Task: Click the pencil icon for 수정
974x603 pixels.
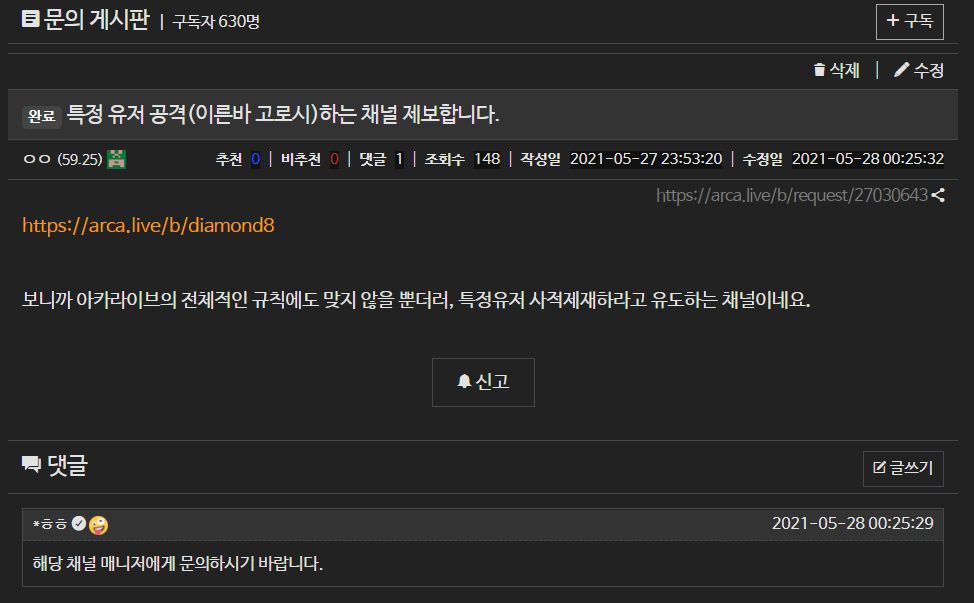Action: click(x=901, y=70)
